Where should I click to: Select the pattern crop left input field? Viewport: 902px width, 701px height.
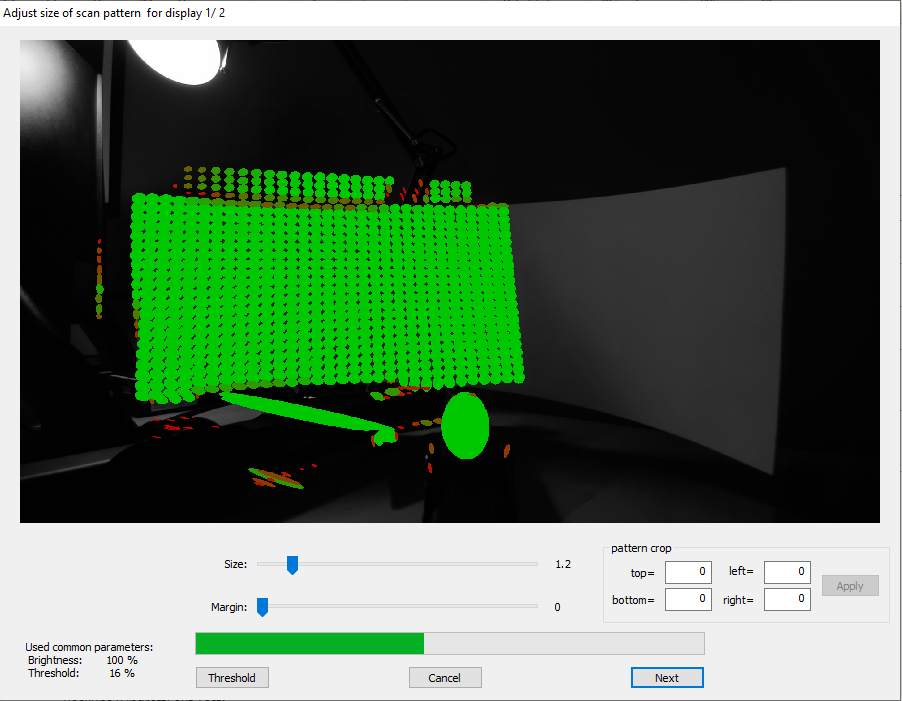pos(786,573)
